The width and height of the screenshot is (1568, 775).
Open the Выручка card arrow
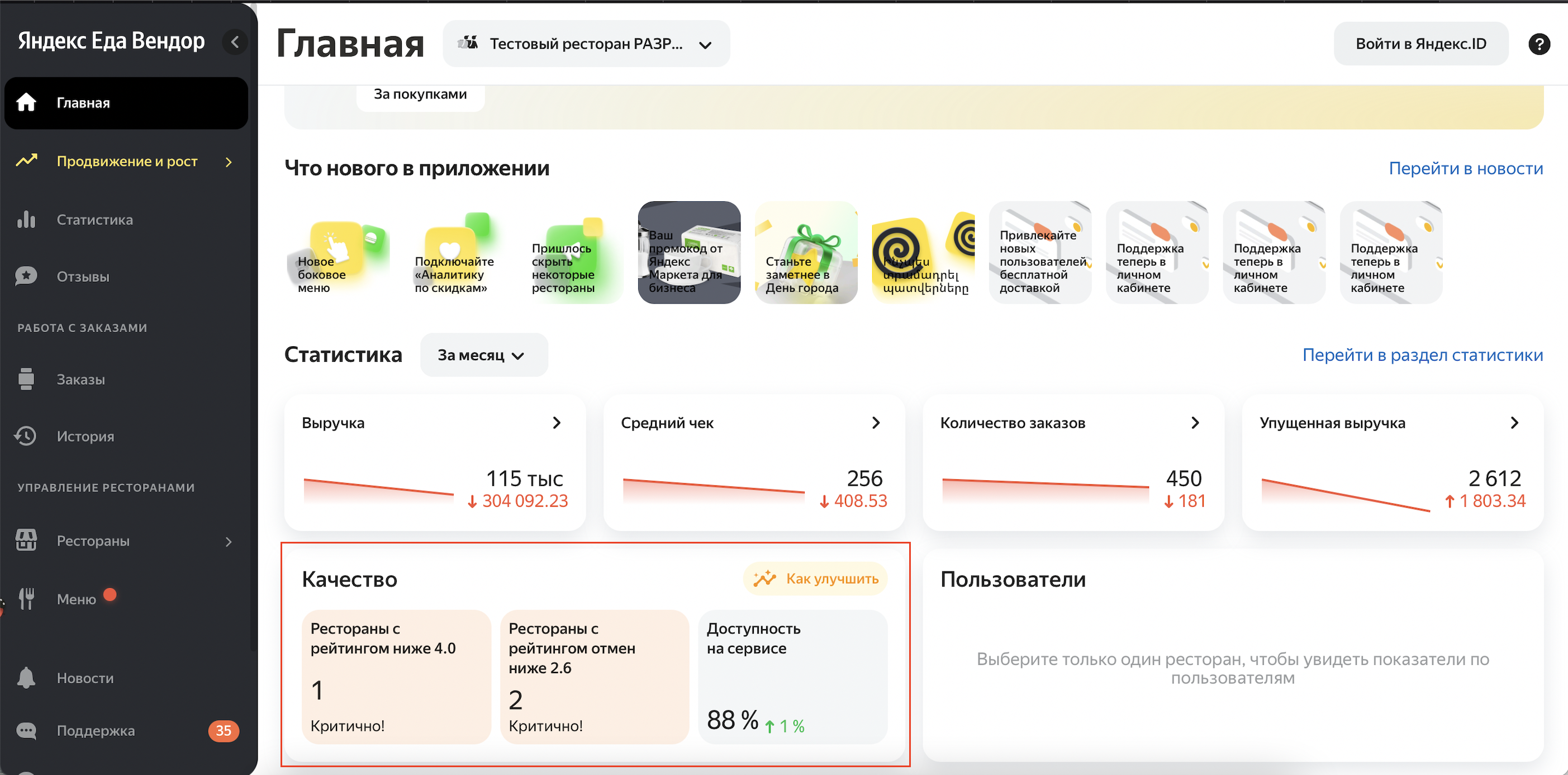pyautogui.click(x=557, y=423)
